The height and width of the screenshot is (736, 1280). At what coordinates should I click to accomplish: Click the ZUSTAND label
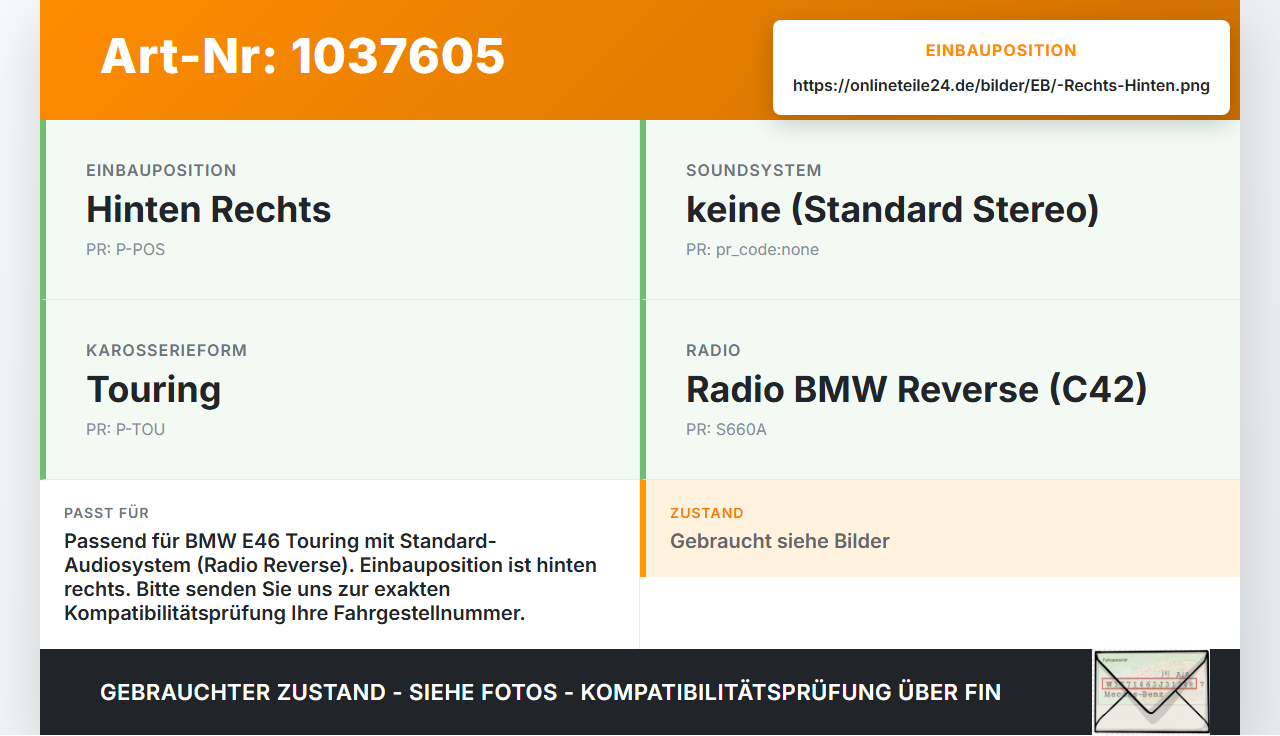tap(707, 513)
